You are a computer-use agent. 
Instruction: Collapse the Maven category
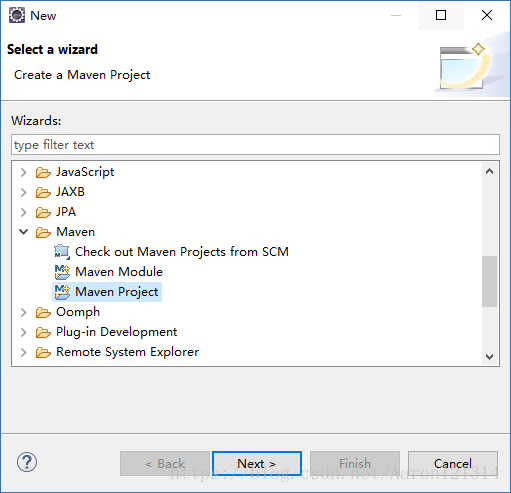click(x=24, y=232)
